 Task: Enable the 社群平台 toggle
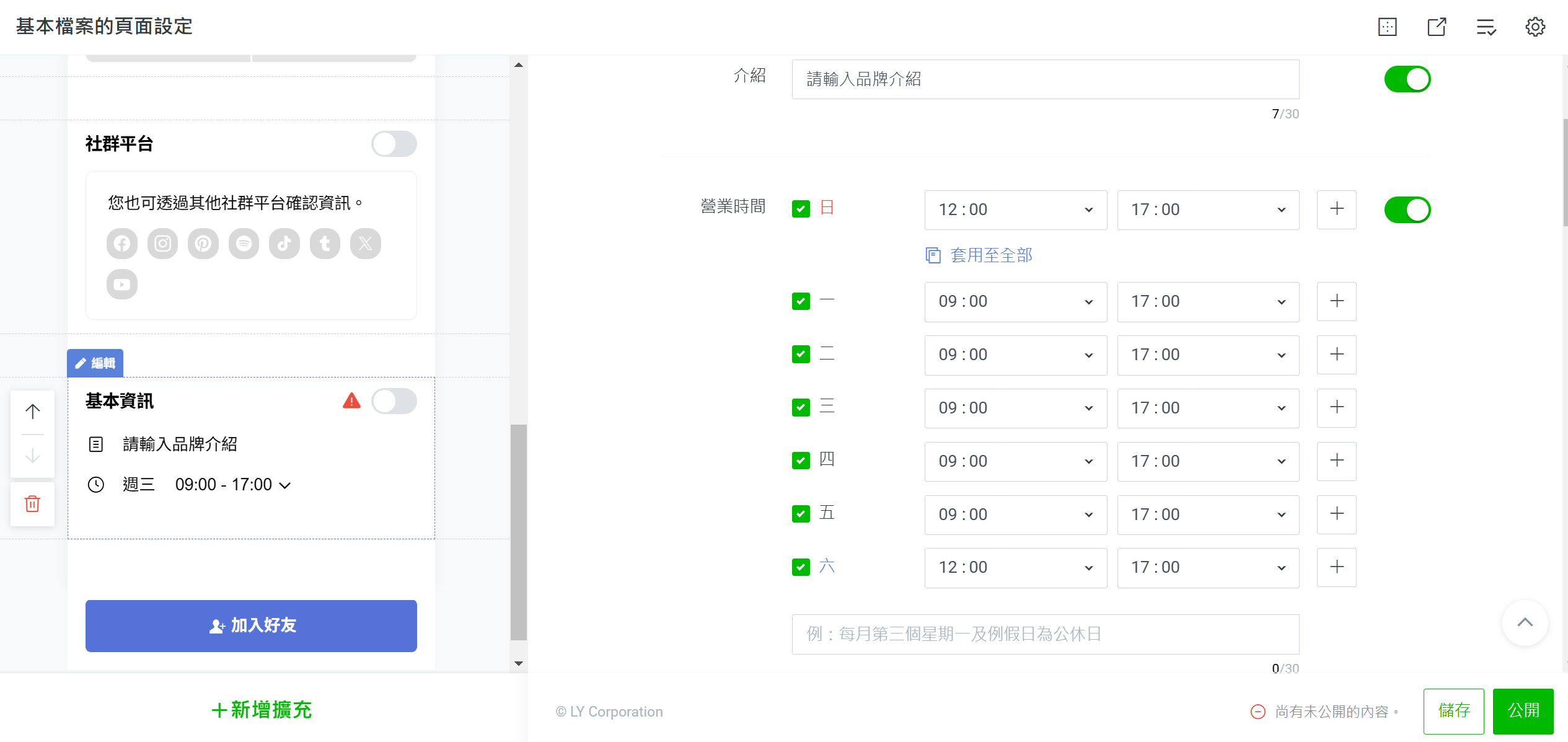pos(394,143)
